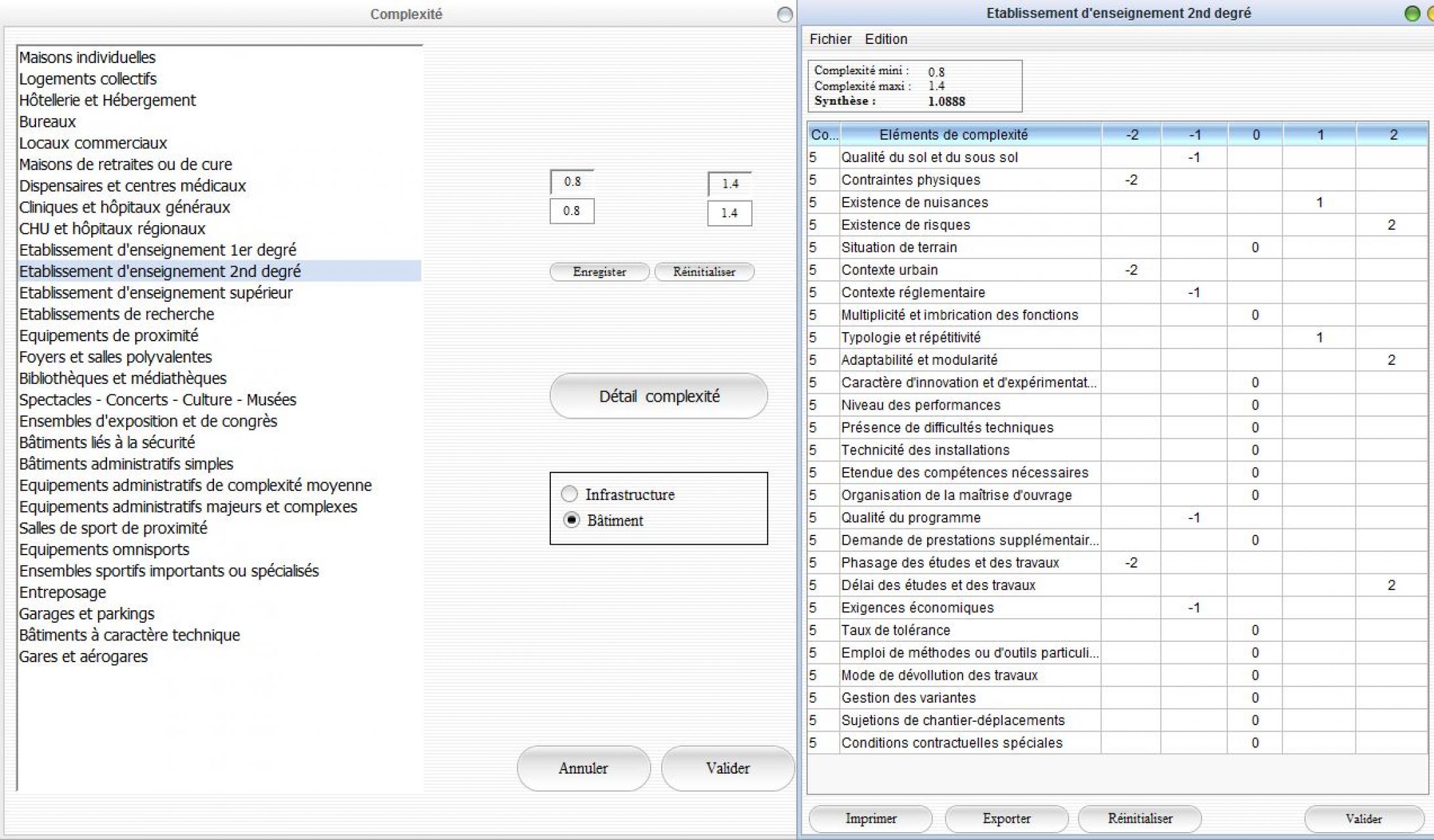Select Etablissement d'enseignement 2nd degré row
The image size is (1434, 840).
point(219,271)
